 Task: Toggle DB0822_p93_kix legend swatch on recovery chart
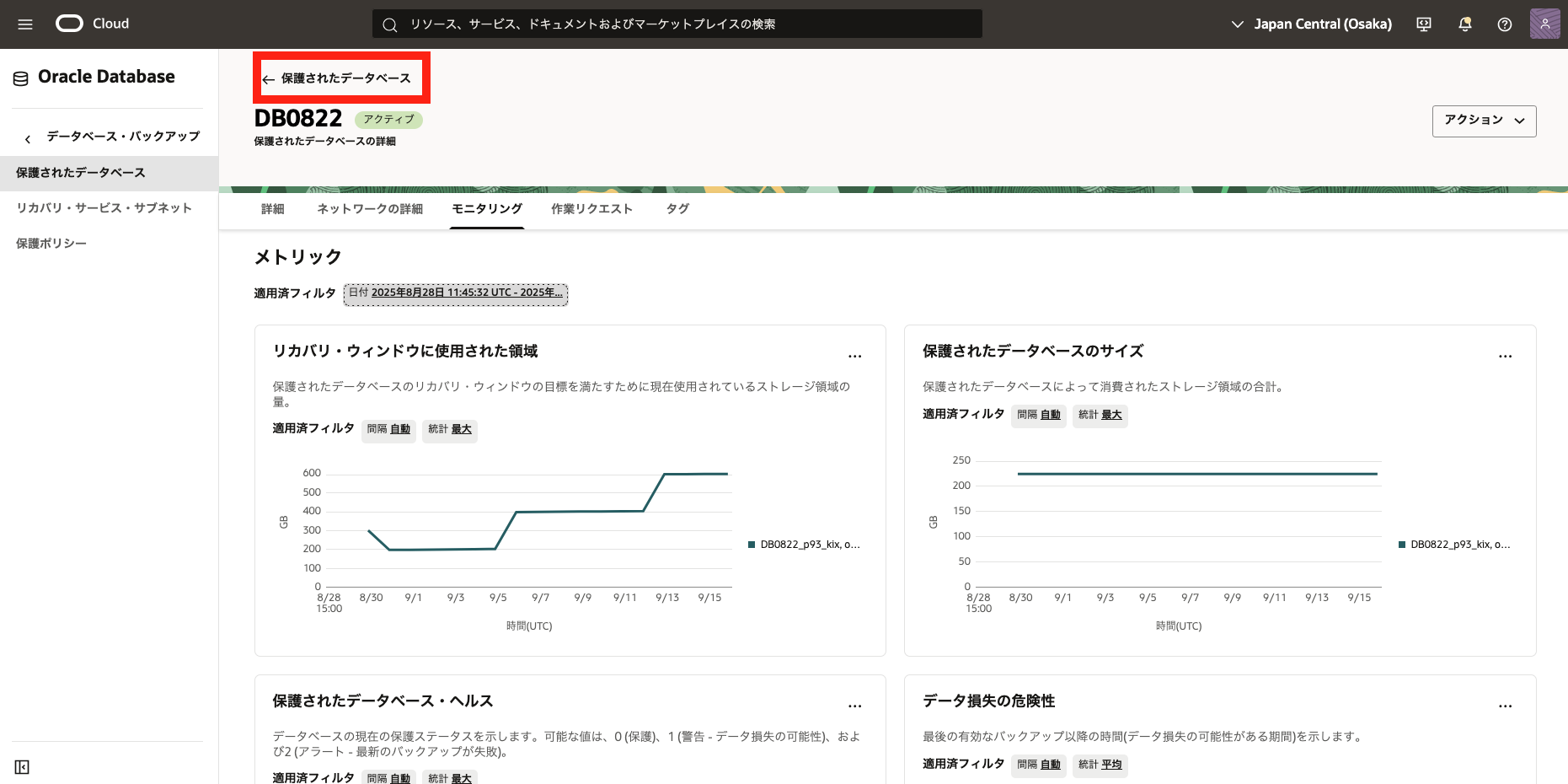click(x=752, y=545)
